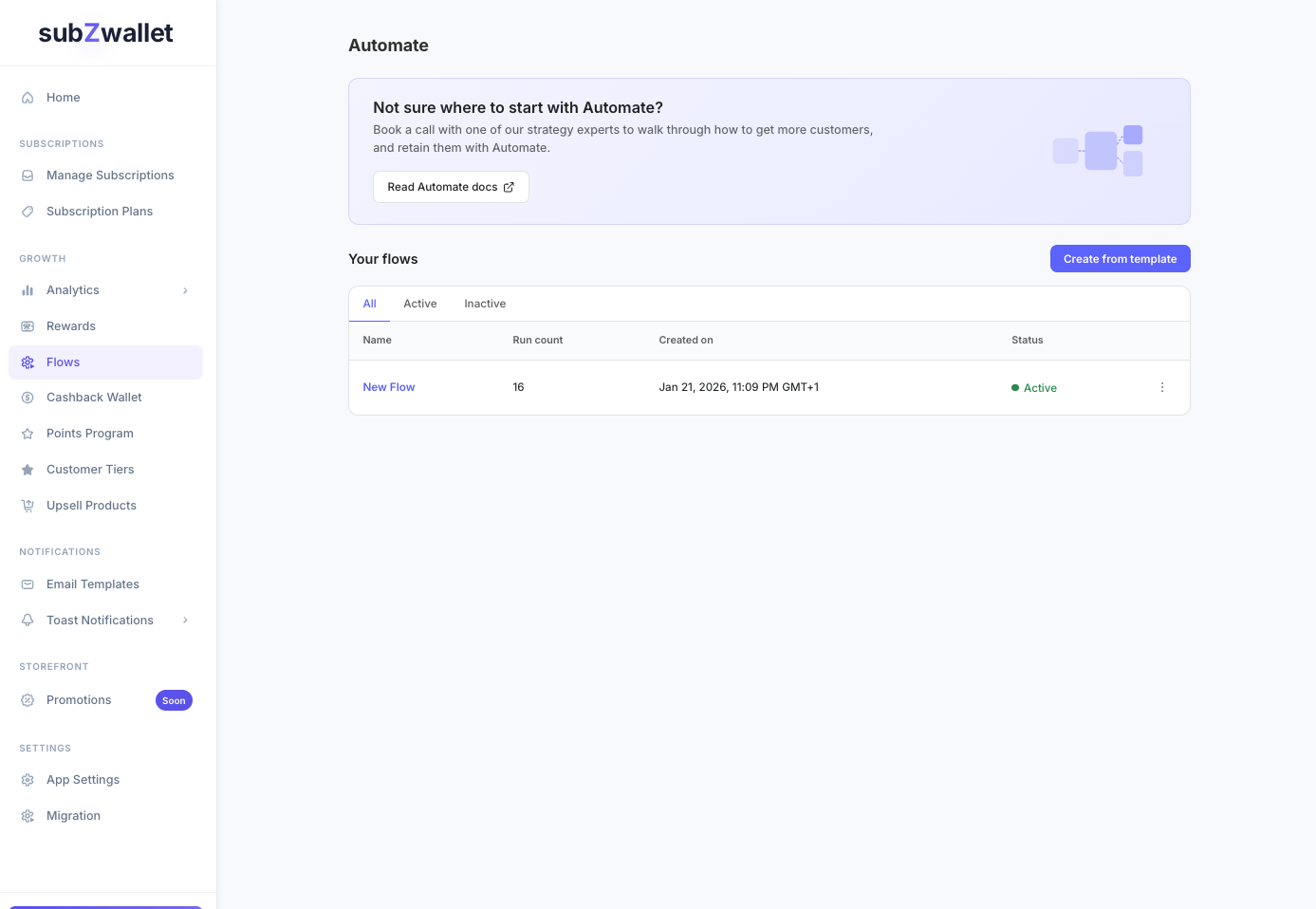Screen dimensions: 1316x909
Task: Open Points Program menu item
Action: (x=105, y=434)
